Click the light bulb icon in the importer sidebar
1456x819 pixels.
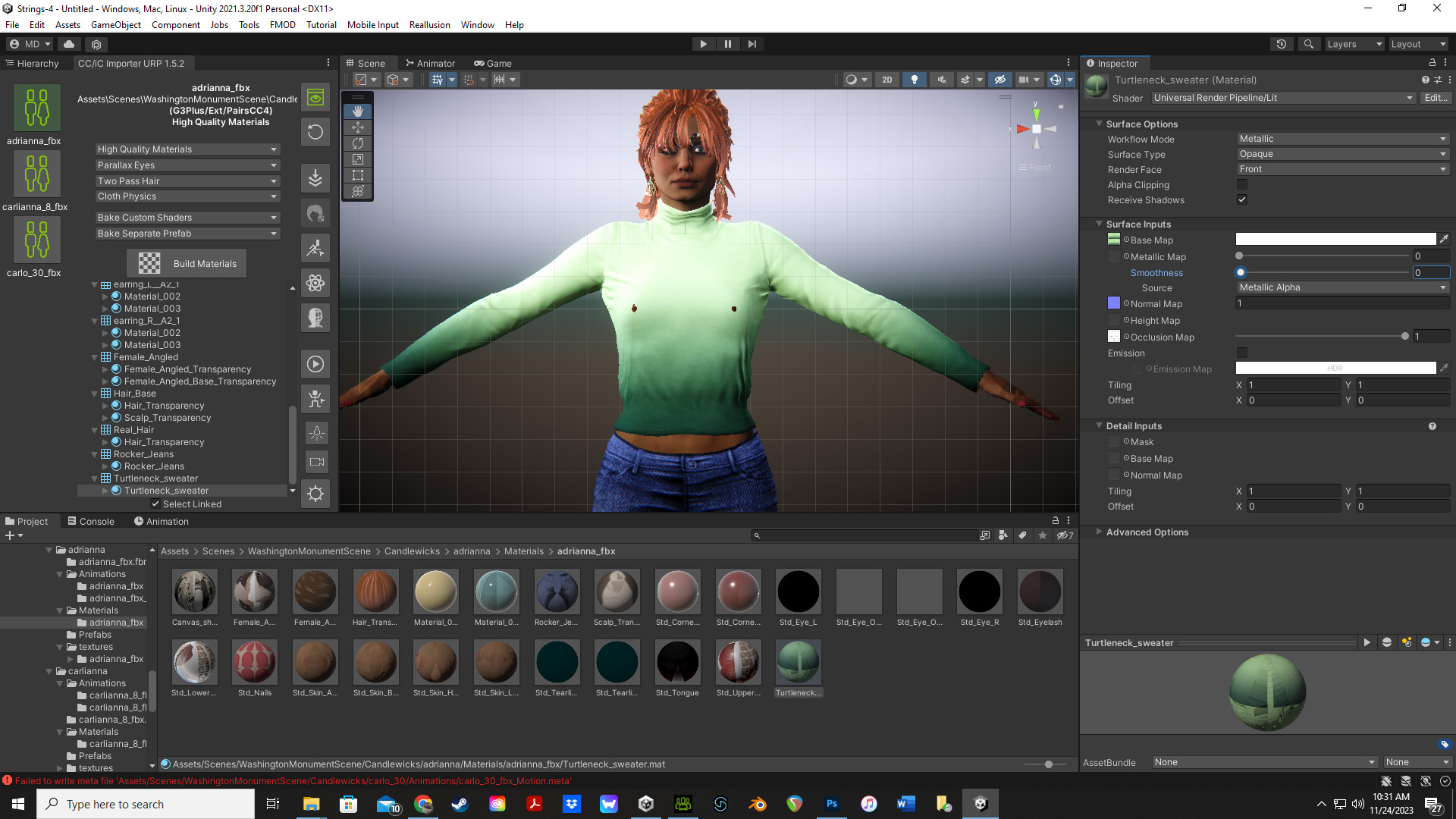(315, 432)
